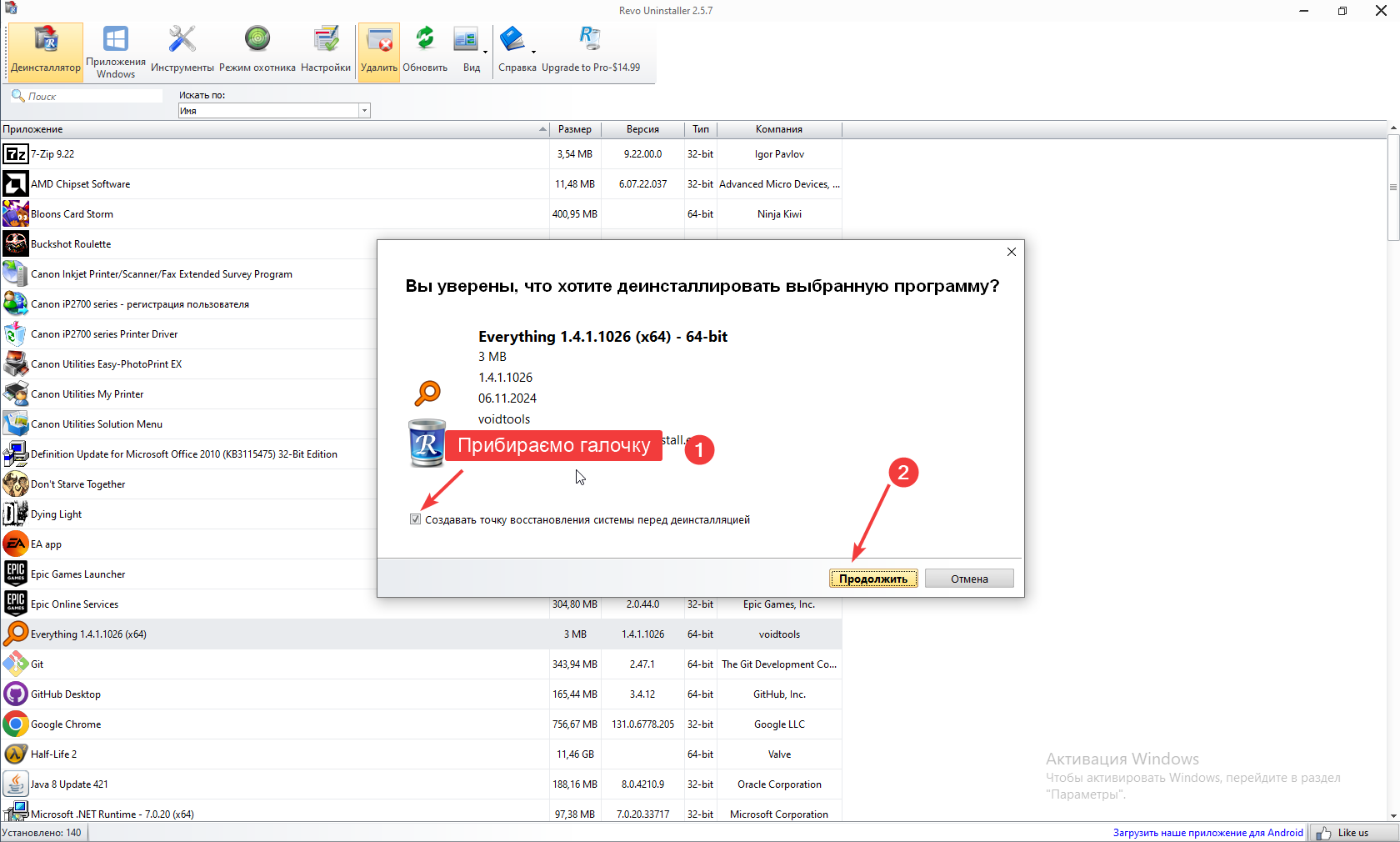Click 400,95 MB size cell
The height and width of the screenshot is (842, 1400).
[x=575, y=214]
